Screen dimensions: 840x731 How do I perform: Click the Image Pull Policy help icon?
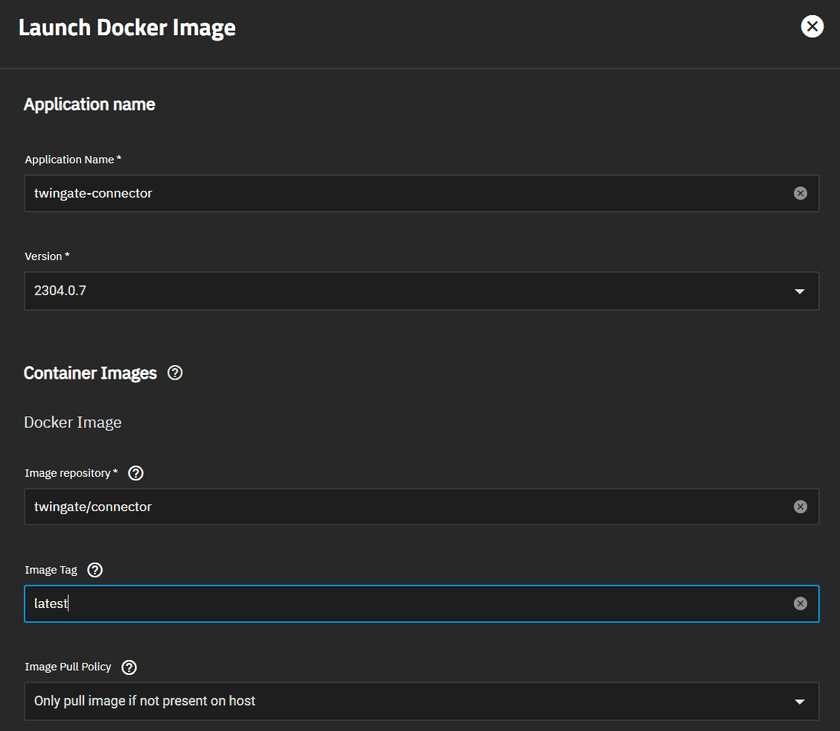pos(128,667)
